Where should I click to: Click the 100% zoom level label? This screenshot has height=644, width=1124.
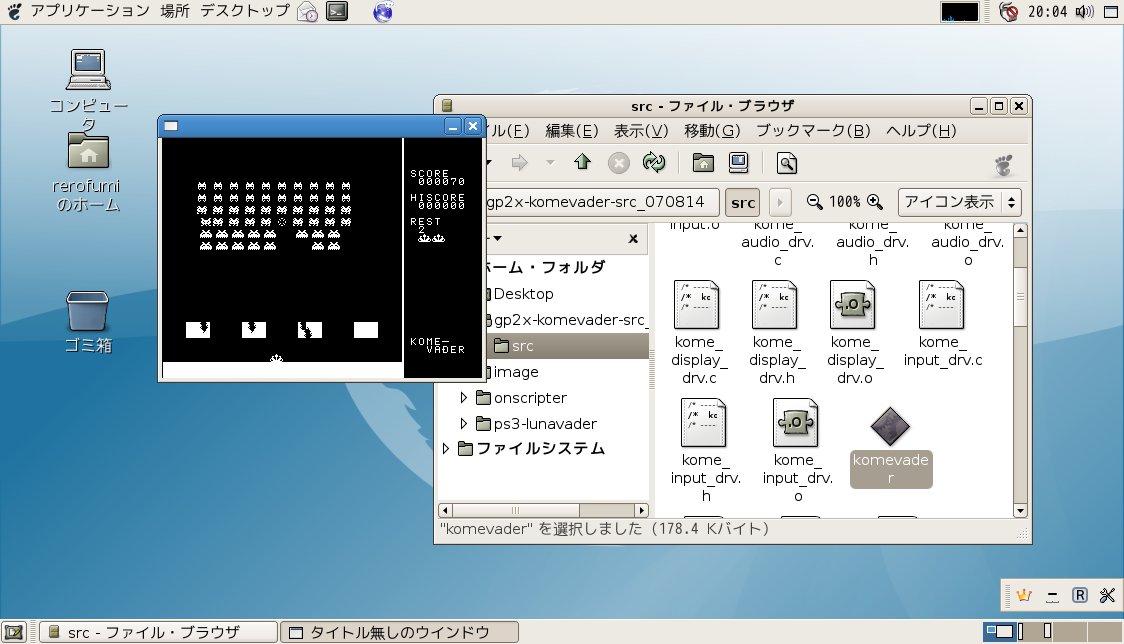pyautogui.click(x=844, y=202)
